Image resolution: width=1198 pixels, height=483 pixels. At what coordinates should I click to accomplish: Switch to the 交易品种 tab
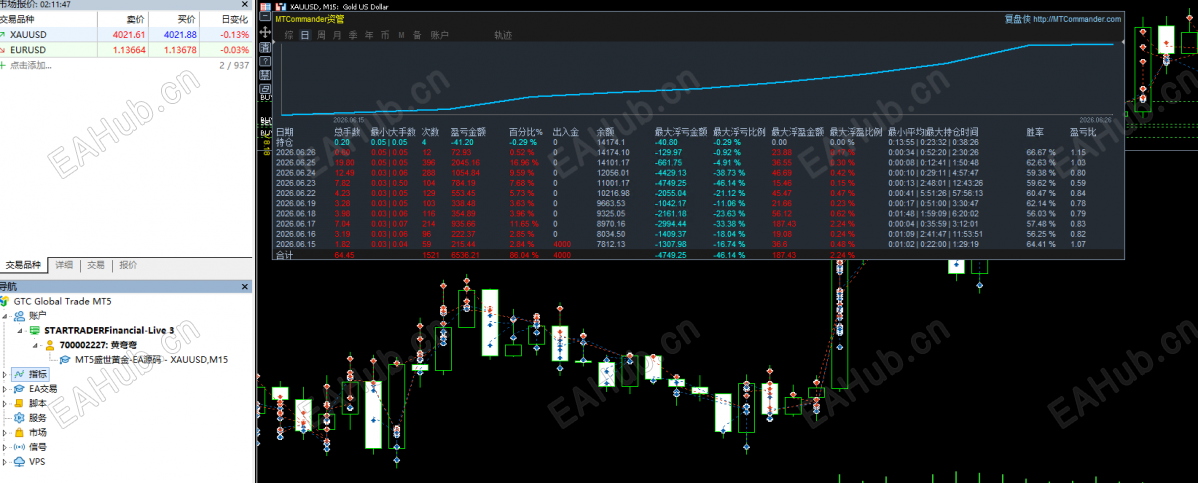point(24,265)
